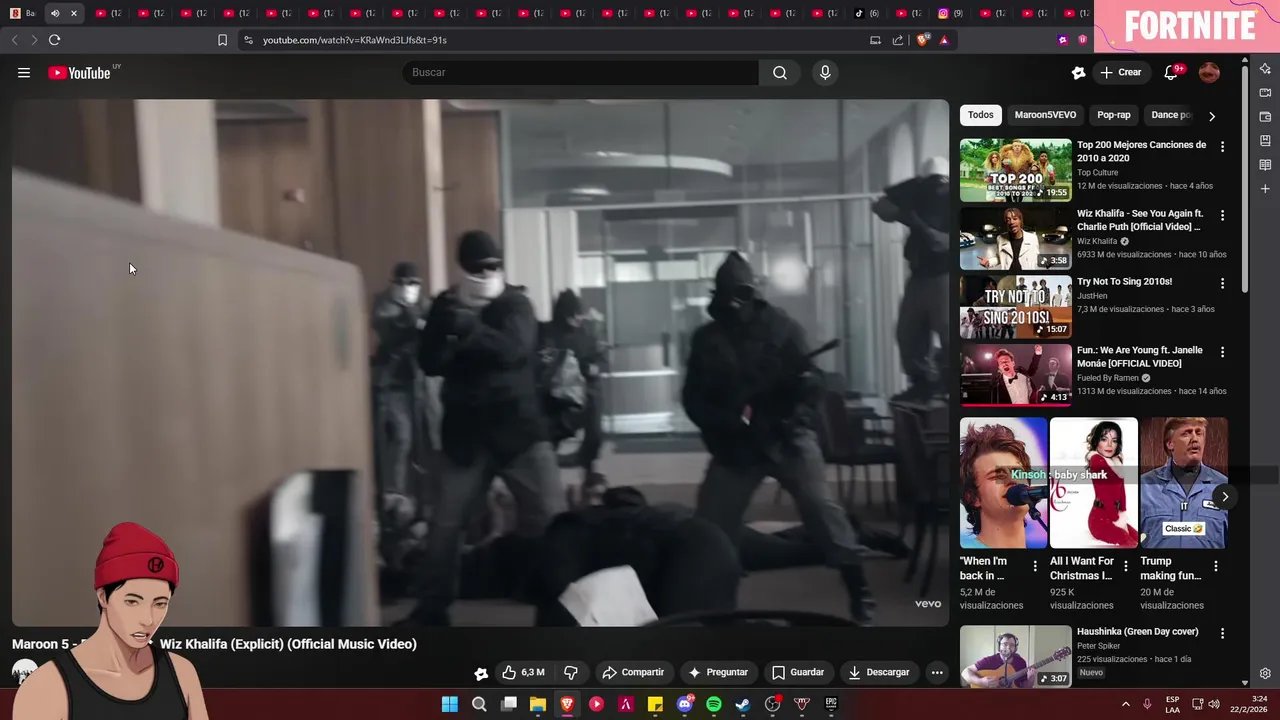Open Brave Rewards triangle icon
Viewport: 1280px width, 720px height.
pyautogui.click(x=944, y=40)
